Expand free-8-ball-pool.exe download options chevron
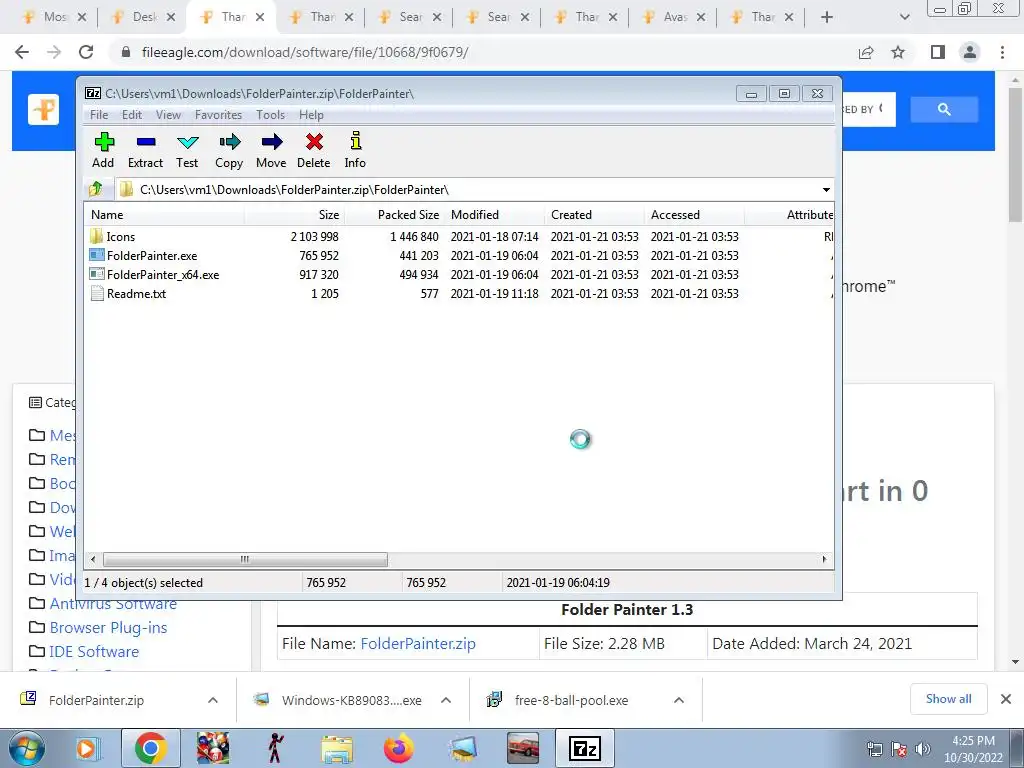This screenshot has width=1024, height=768. [x=679, y=700]
